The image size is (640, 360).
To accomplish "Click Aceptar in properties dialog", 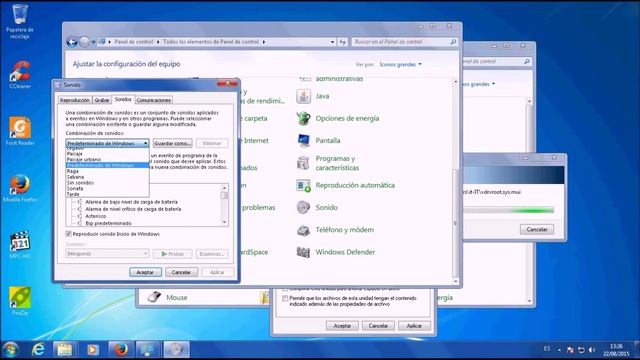I will [342, 326].
